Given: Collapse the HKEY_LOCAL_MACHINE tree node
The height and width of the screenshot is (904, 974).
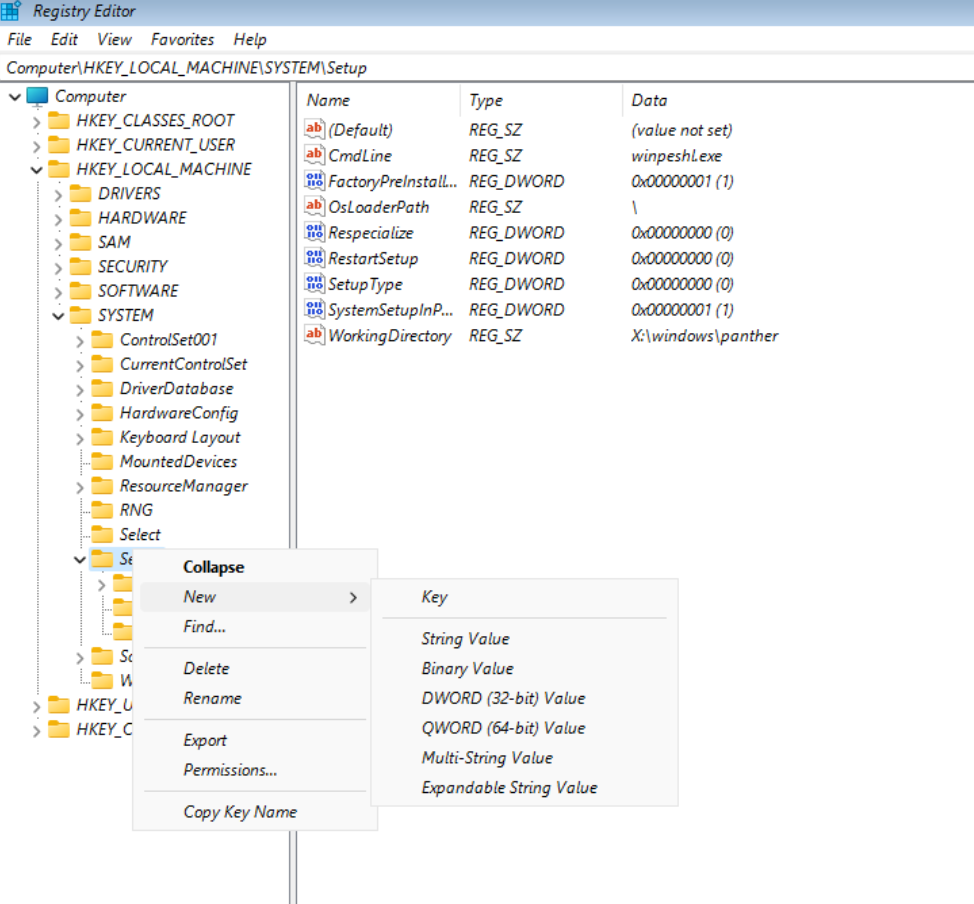Looking at the screenshot, I should (x=37, y=170).
